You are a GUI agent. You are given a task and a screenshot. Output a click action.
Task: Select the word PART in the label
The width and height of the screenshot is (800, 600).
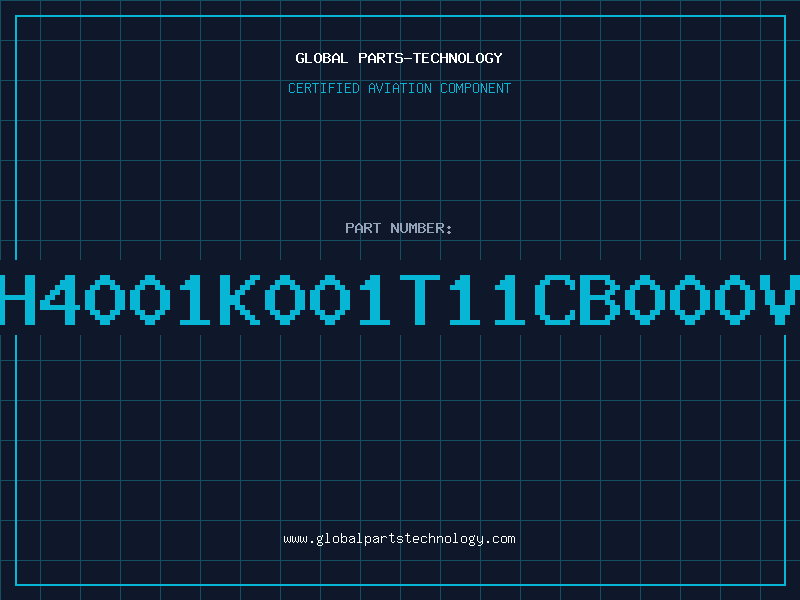tap(363, 228)
